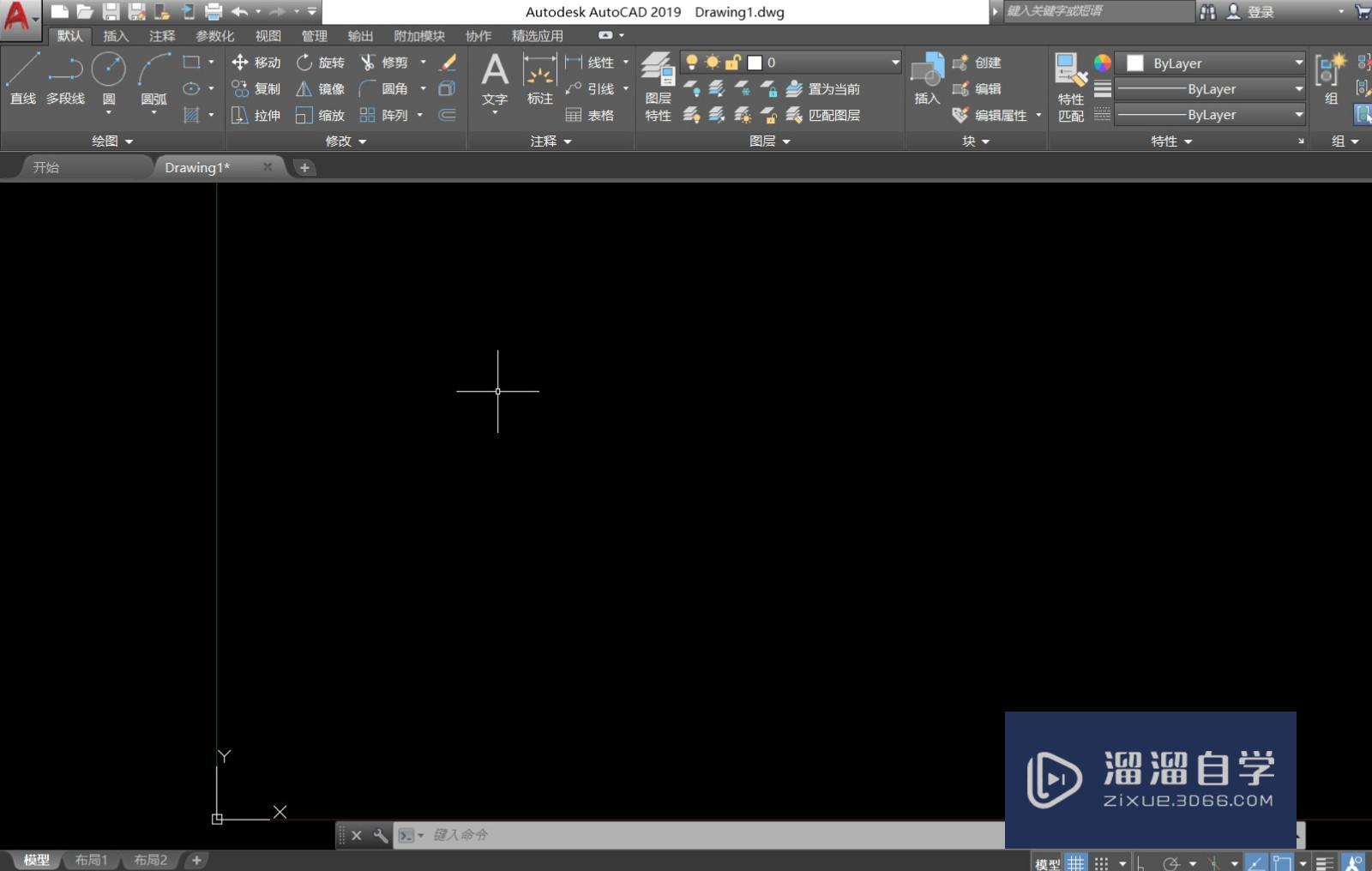
Task: Expand the 特性 properties panel
Action: [x=1171, y=141]
